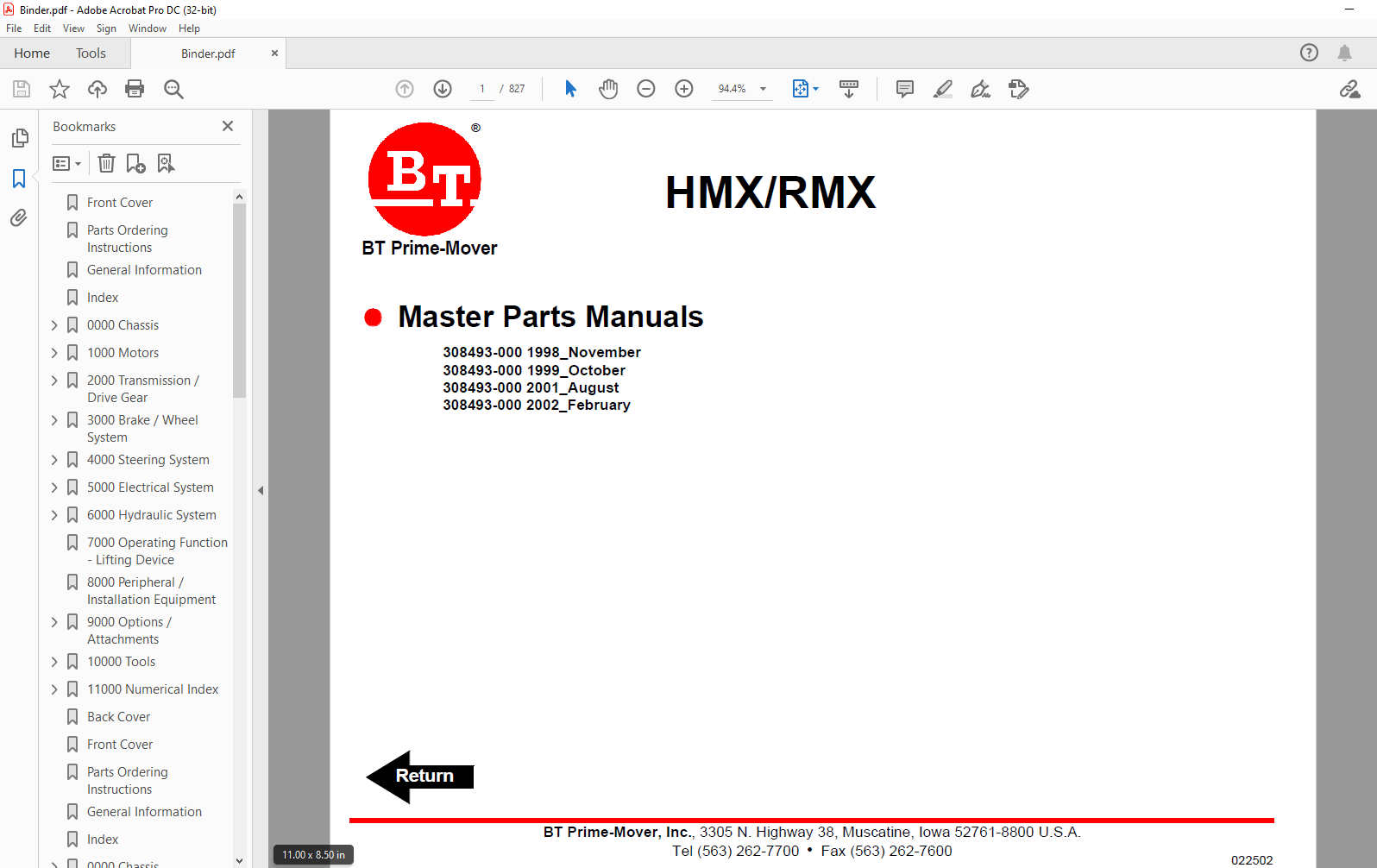Expand the 10000 Tools bookmark
Screen dimensions: 1377x868
(54, 662)
